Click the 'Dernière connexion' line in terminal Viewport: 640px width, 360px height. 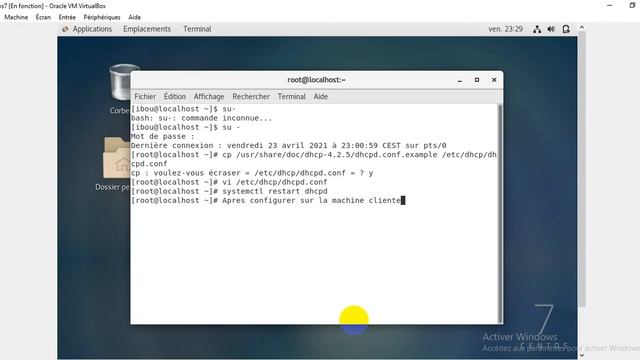pyautogui.click(x=289, y=145)
